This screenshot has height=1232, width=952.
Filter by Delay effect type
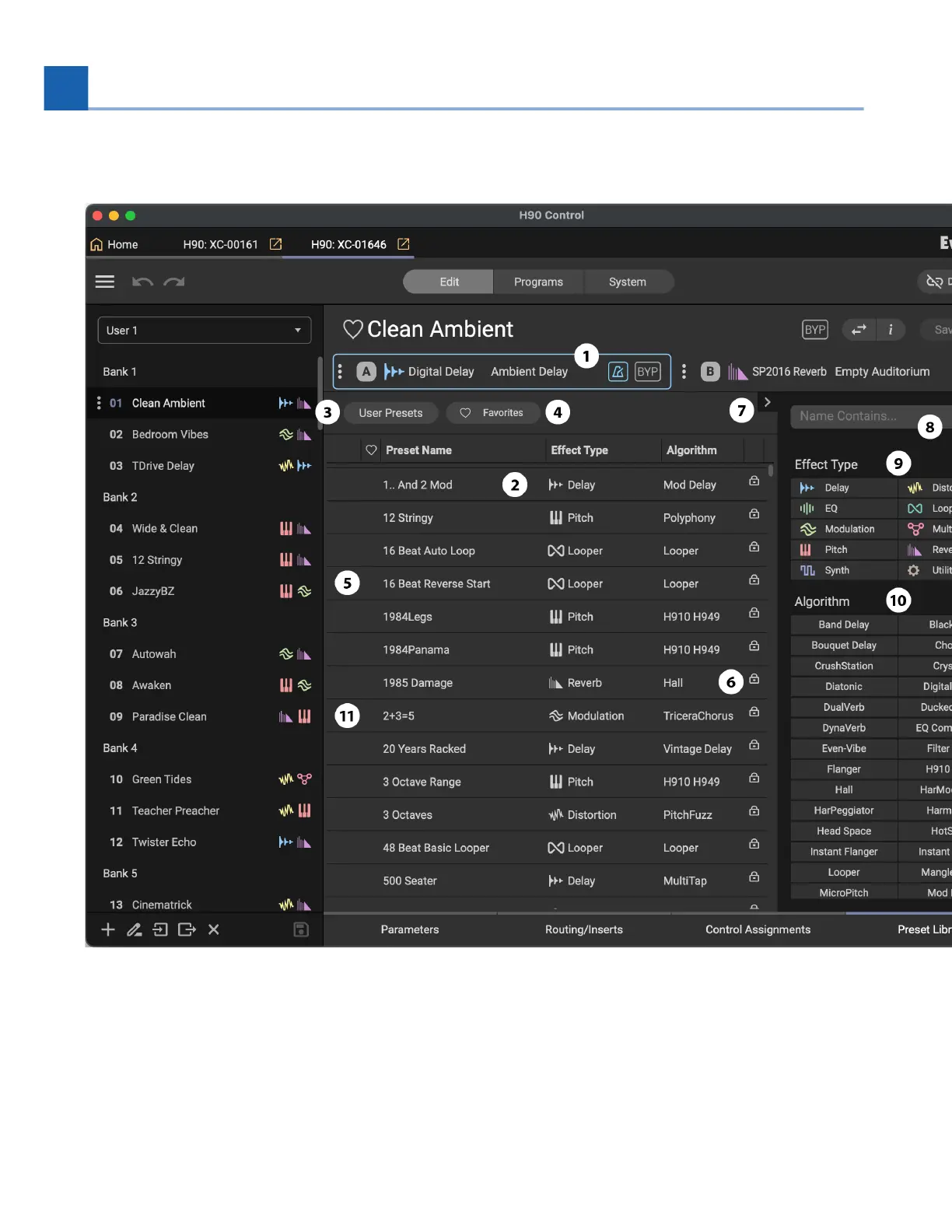click(x=845, y=488)
